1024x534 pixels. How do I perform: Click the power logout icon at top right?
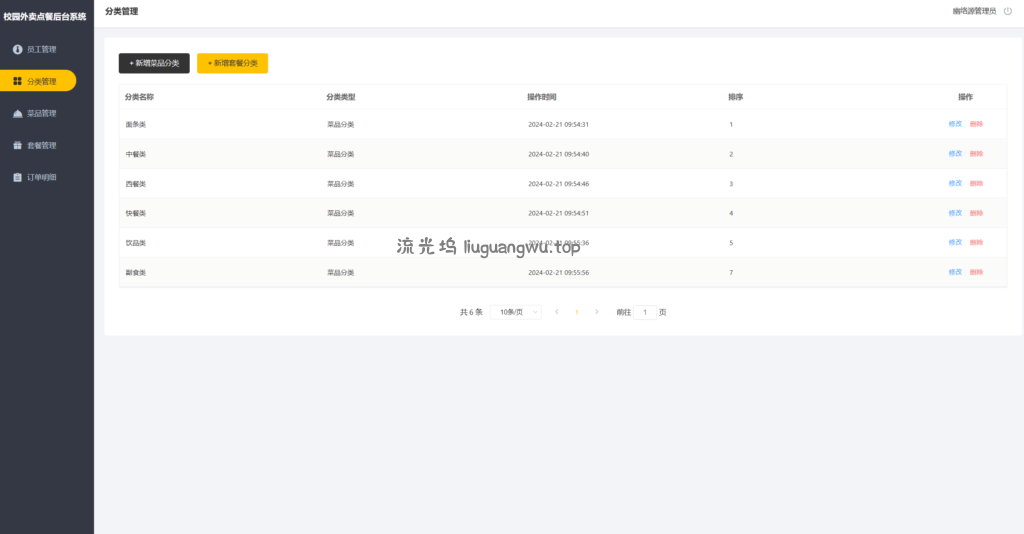[1007, 11]
